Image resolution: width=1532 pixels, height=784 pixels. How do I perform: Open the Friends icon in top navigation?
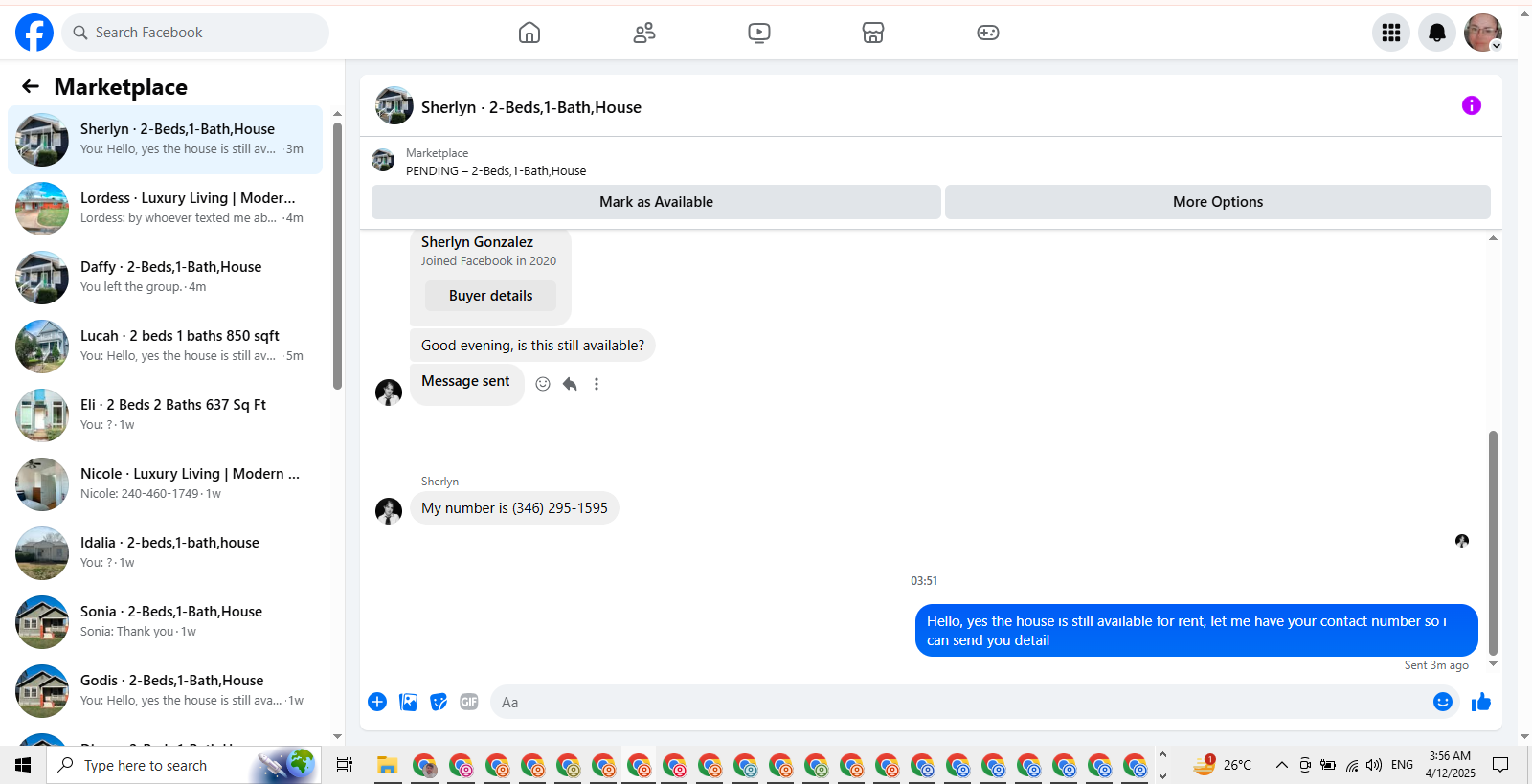point(644,33)
